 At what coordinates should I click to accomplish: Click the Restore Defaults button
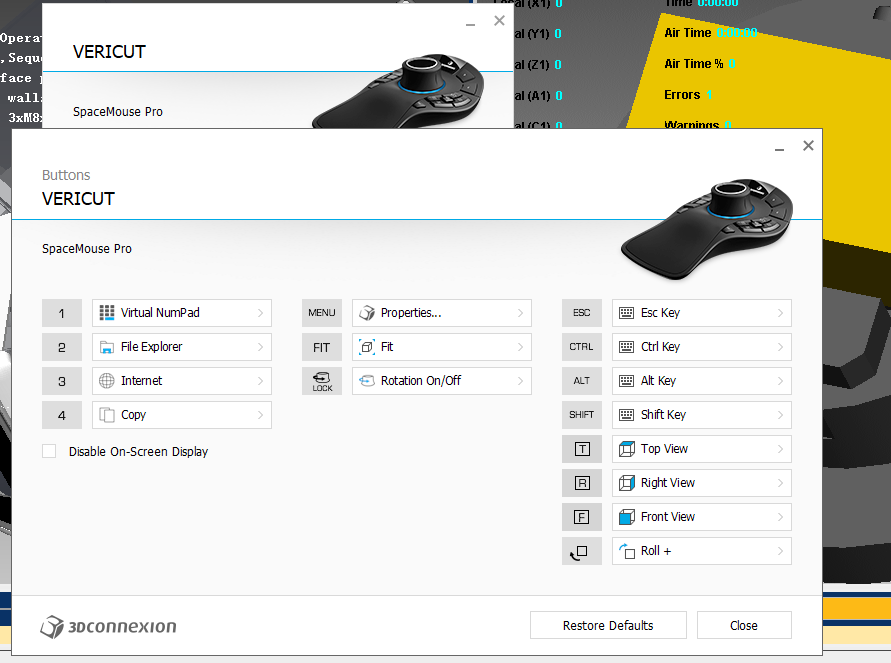608,625
